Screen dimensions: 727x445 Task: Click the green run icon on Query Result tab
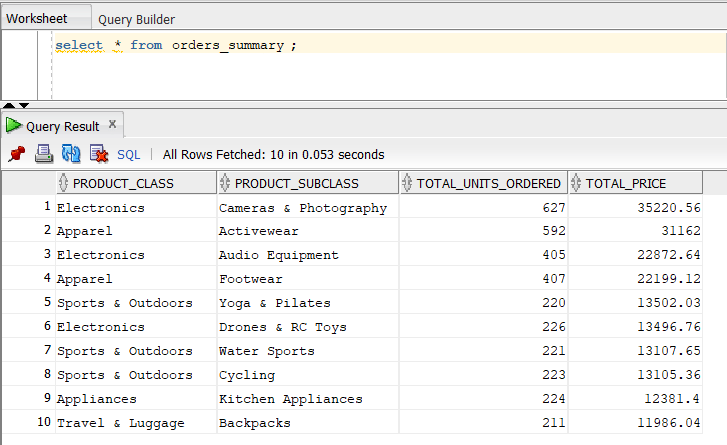coord(13,126)
